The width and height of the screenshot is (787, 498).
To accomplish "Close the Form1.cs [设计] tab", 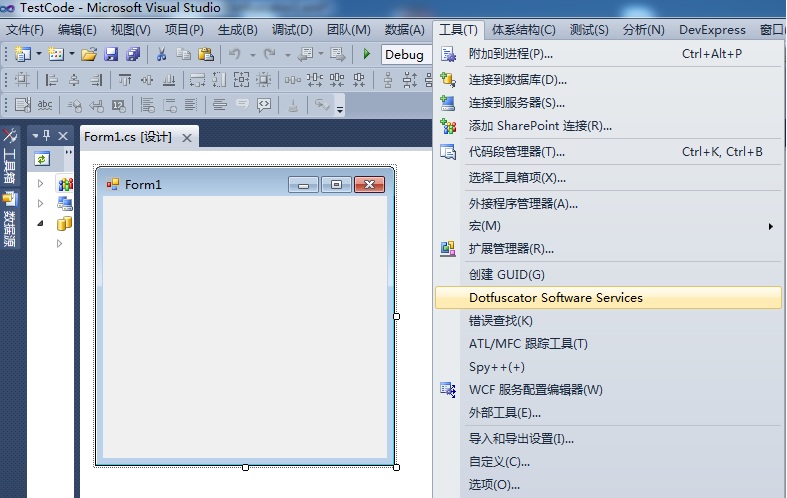I will (x=187, y=138).
